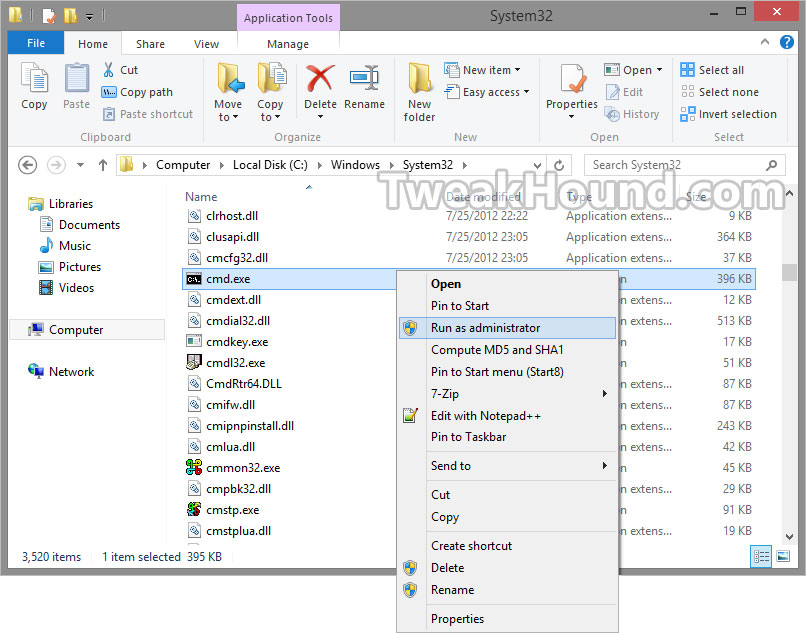
Task: Choose Open in the context menu
Action: coord(507,284)
